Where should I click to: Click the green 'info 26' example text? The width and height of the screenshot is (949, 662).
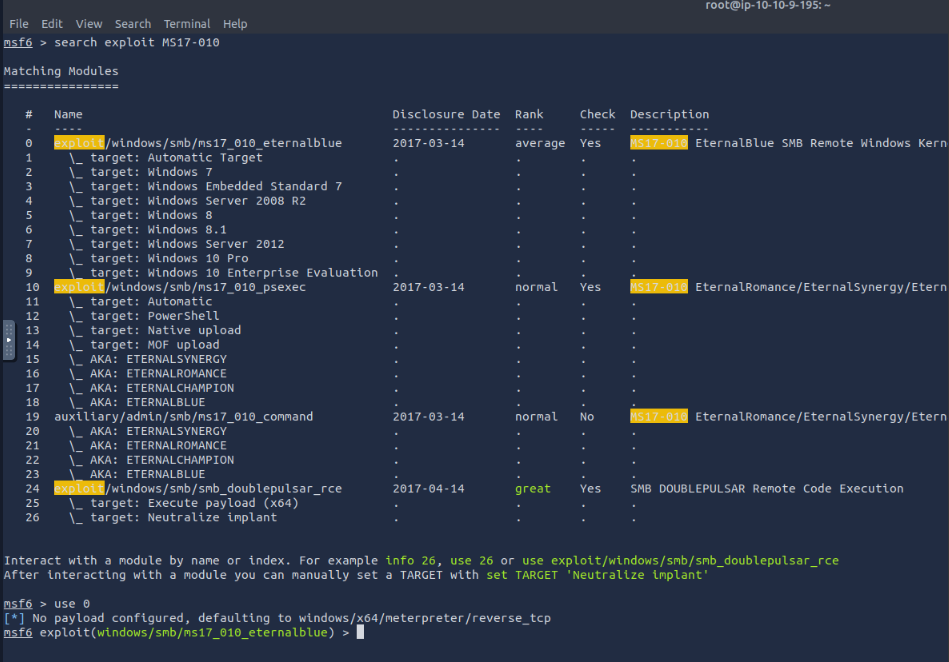coord(410,561)
